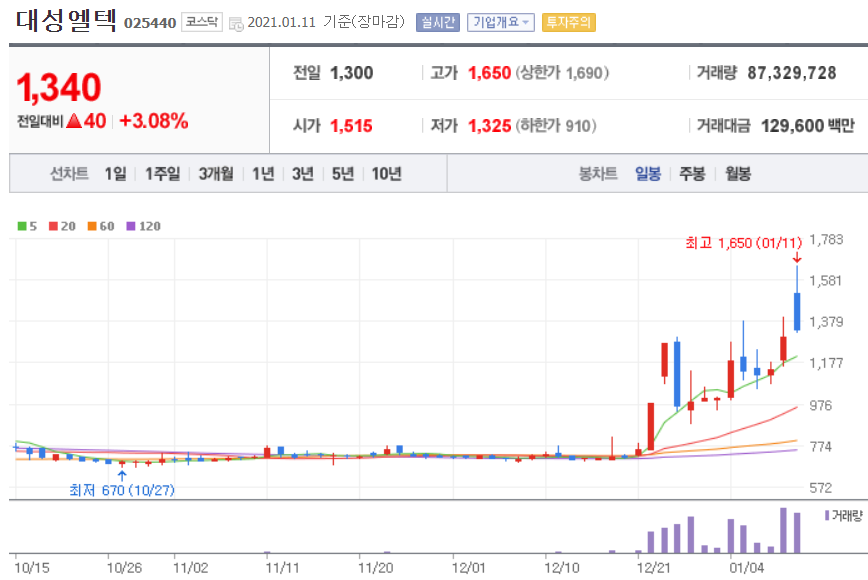
Task: Click the 대성엘텍 stock name title
Action: tap(66, 21)
